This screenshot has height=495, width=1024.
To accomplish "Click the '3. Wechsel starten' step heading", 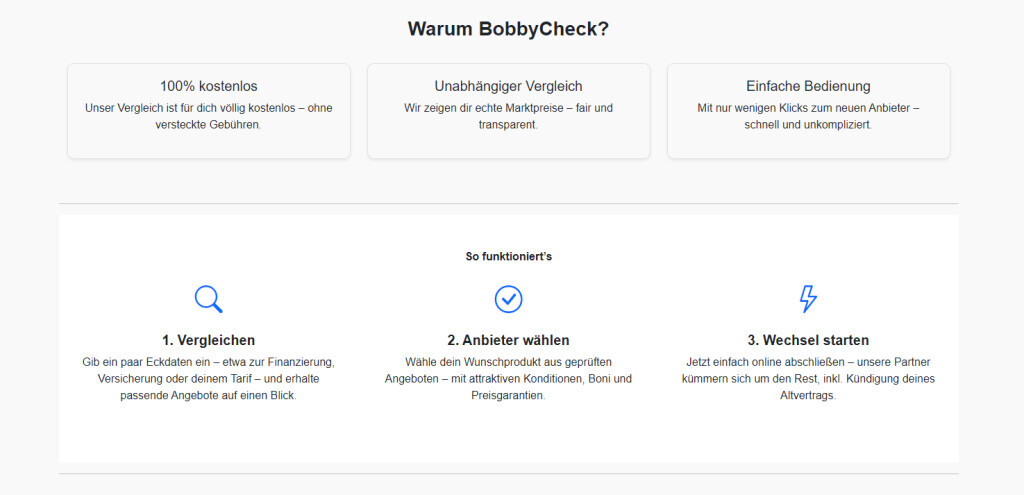I will pos(808,340).
